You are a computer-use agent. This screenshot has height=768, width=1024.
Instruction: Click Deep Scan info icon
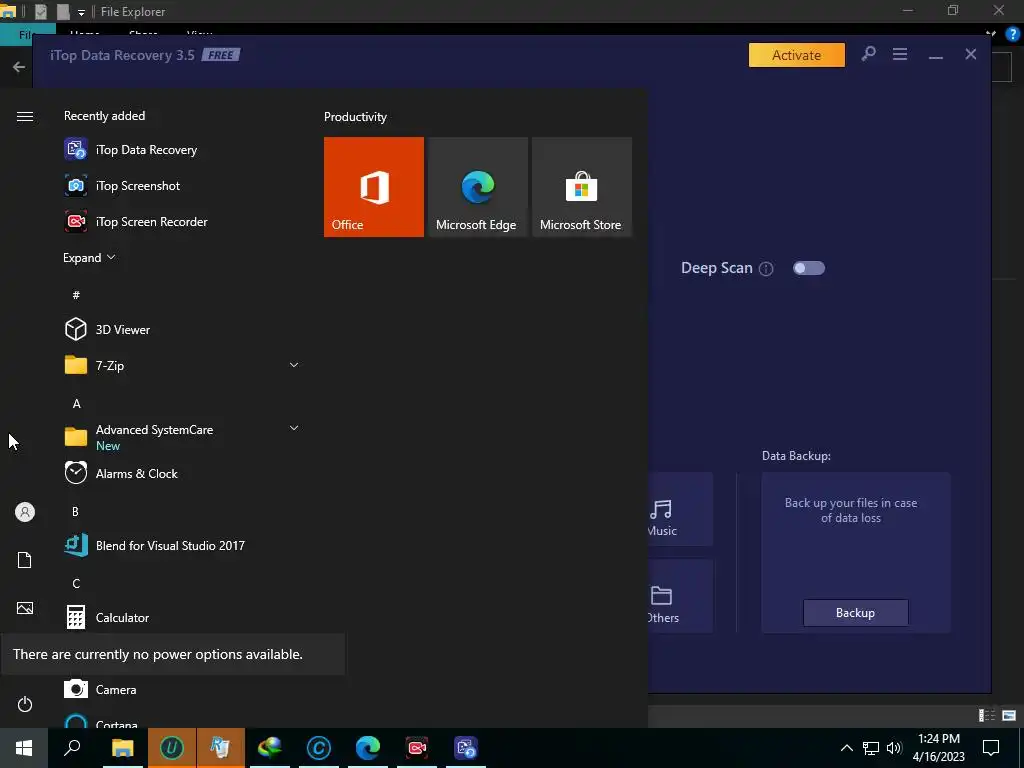click(x=766, y=268)
